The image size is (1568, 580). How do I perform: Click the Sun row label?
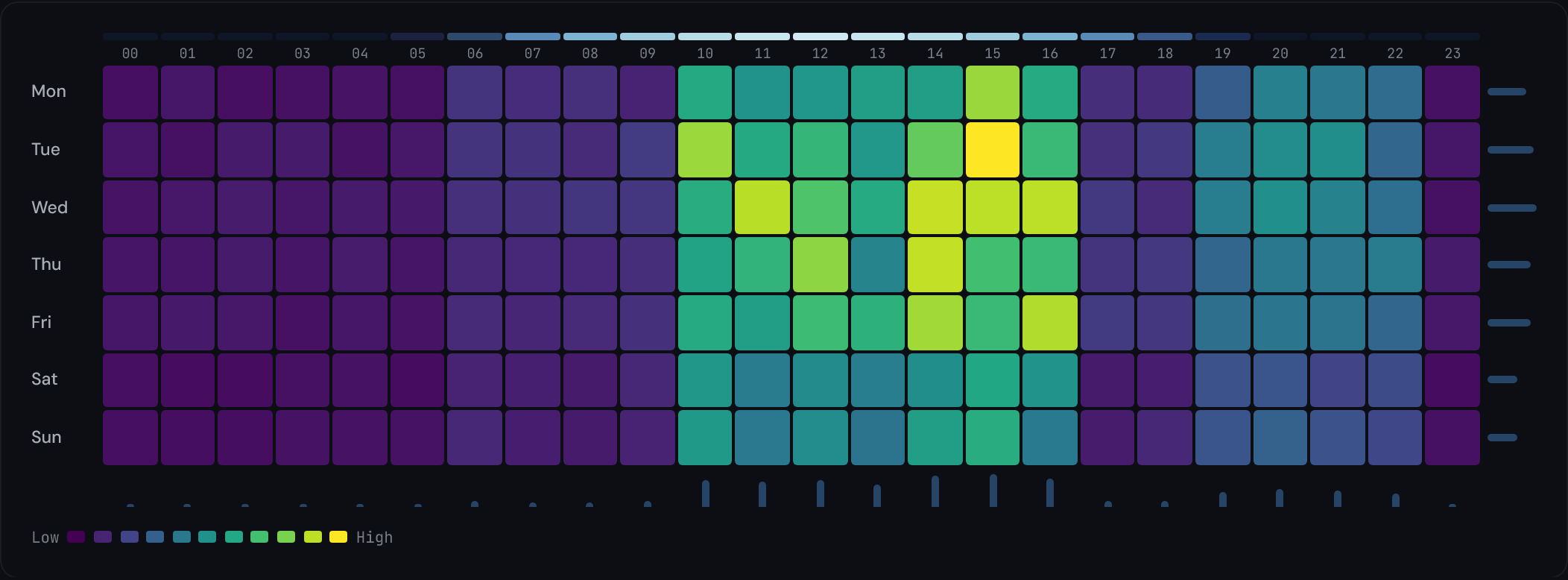pos(46,437)
